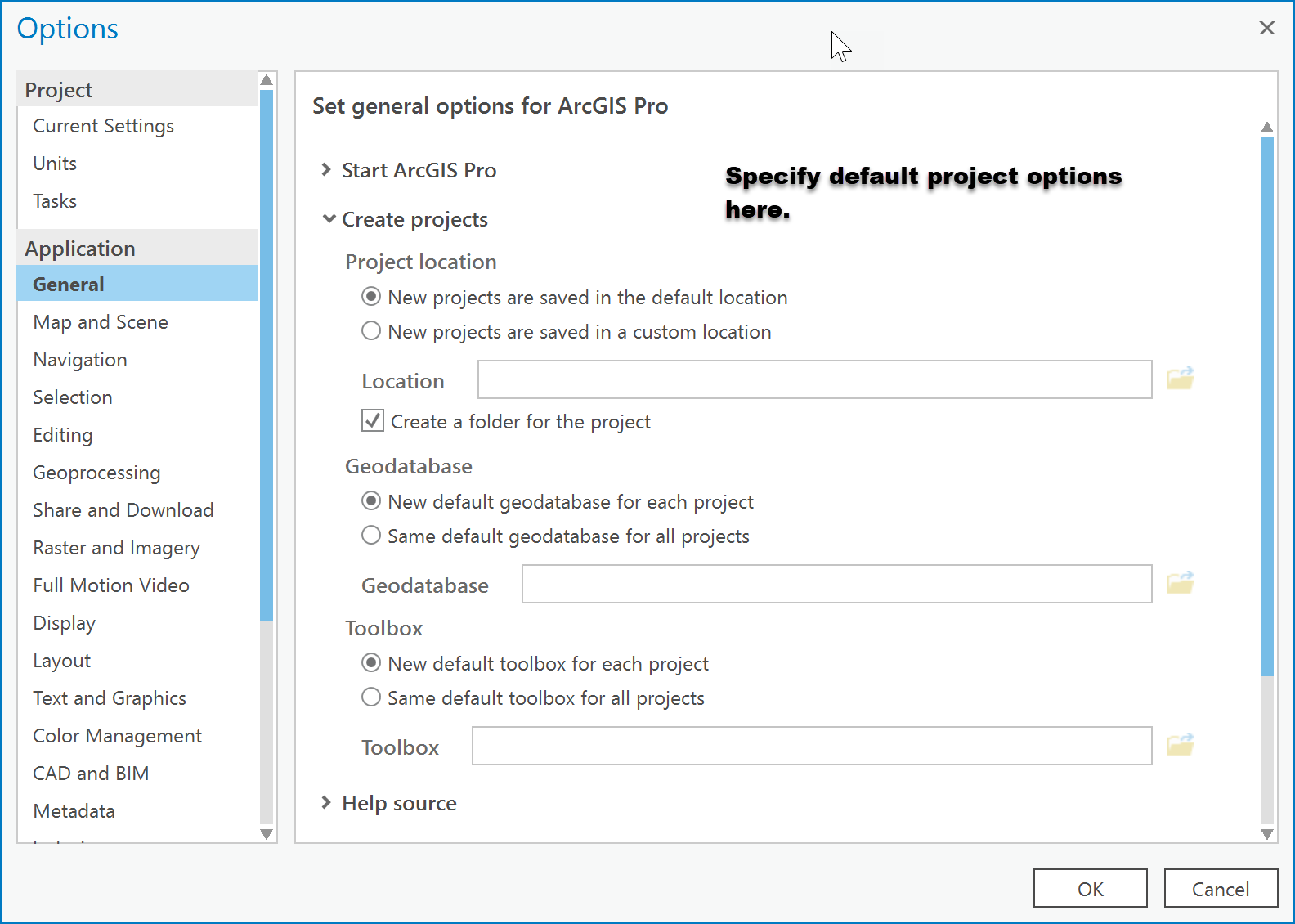1295x924 pixels.
Task: Switch to the Geoprocessing options page
Action: [96, 473]
